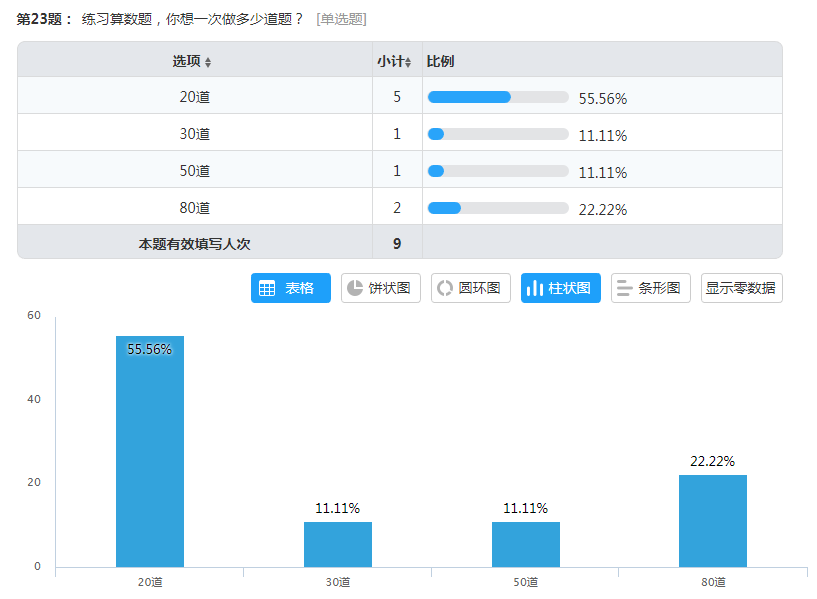Switch to the 表格 view
817x599 pixels.
[291, 288]
